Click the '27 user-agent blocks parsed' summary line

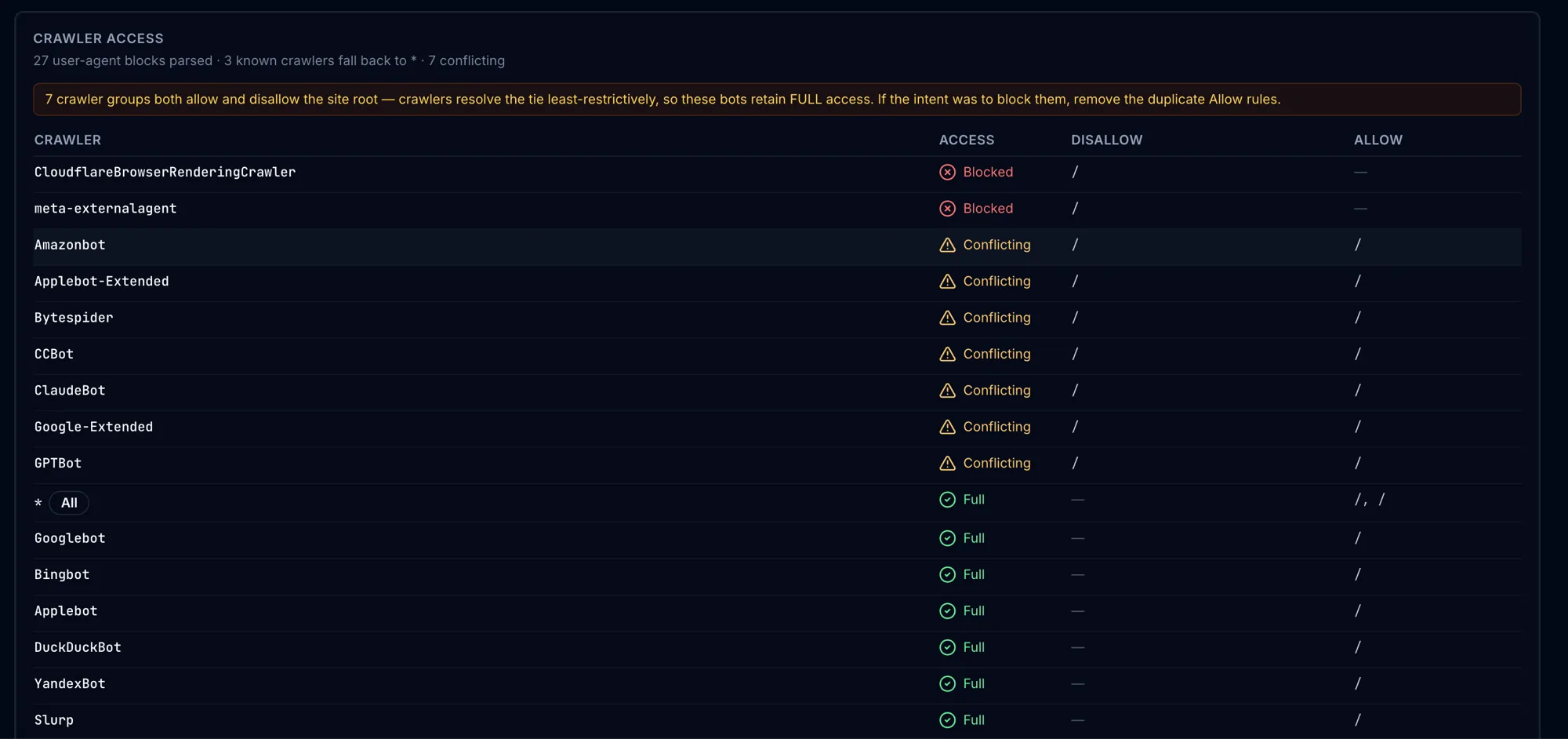tap(269, 60)
